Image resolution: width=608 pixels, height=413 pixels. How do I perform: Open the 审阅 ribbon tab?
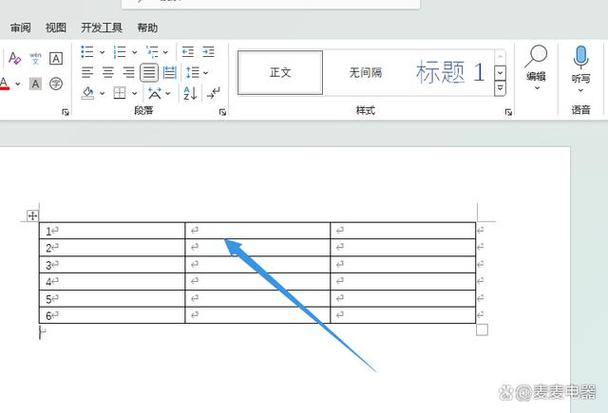click(x=21, y=28)
